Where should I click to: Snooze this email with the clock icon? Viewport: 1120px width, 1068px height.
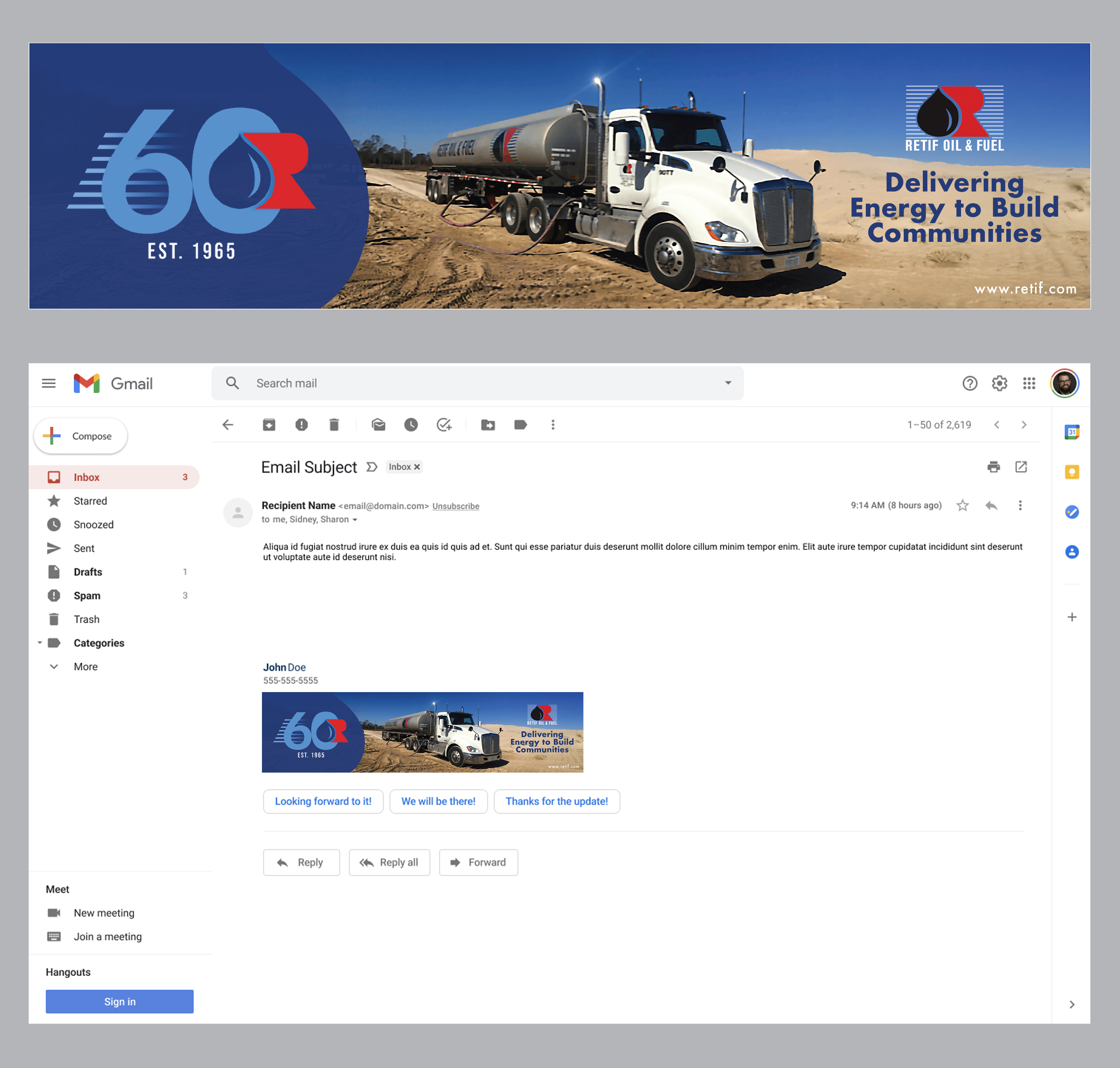(411, 425)
